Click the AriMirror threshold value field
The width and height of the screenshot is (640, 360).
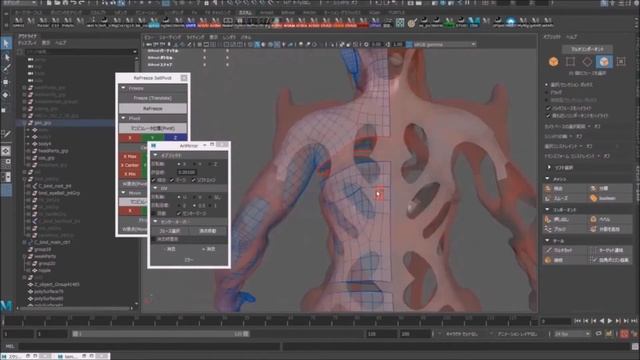[187, 172]
